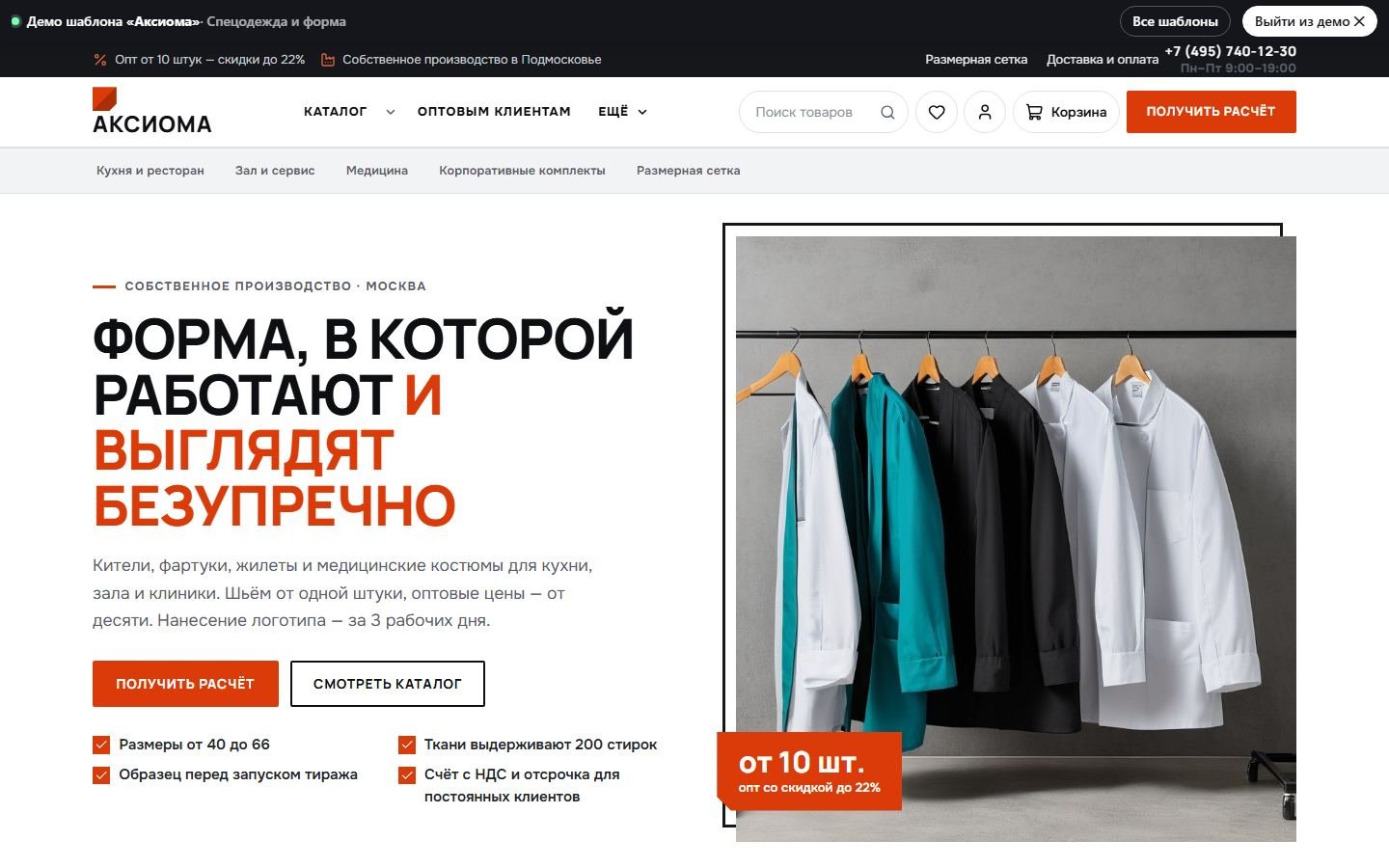Click the header Получить расчёт button
This screenshot has height=868, width=1389.
point(1212,112)
